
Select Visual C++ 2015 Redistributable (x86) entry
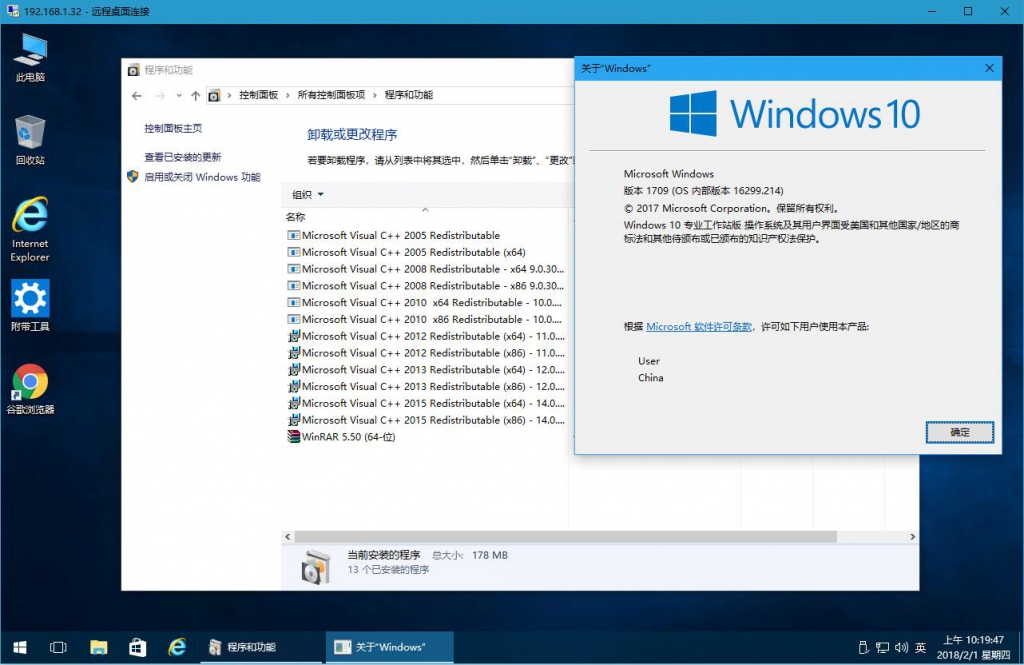tap(426, 420)
